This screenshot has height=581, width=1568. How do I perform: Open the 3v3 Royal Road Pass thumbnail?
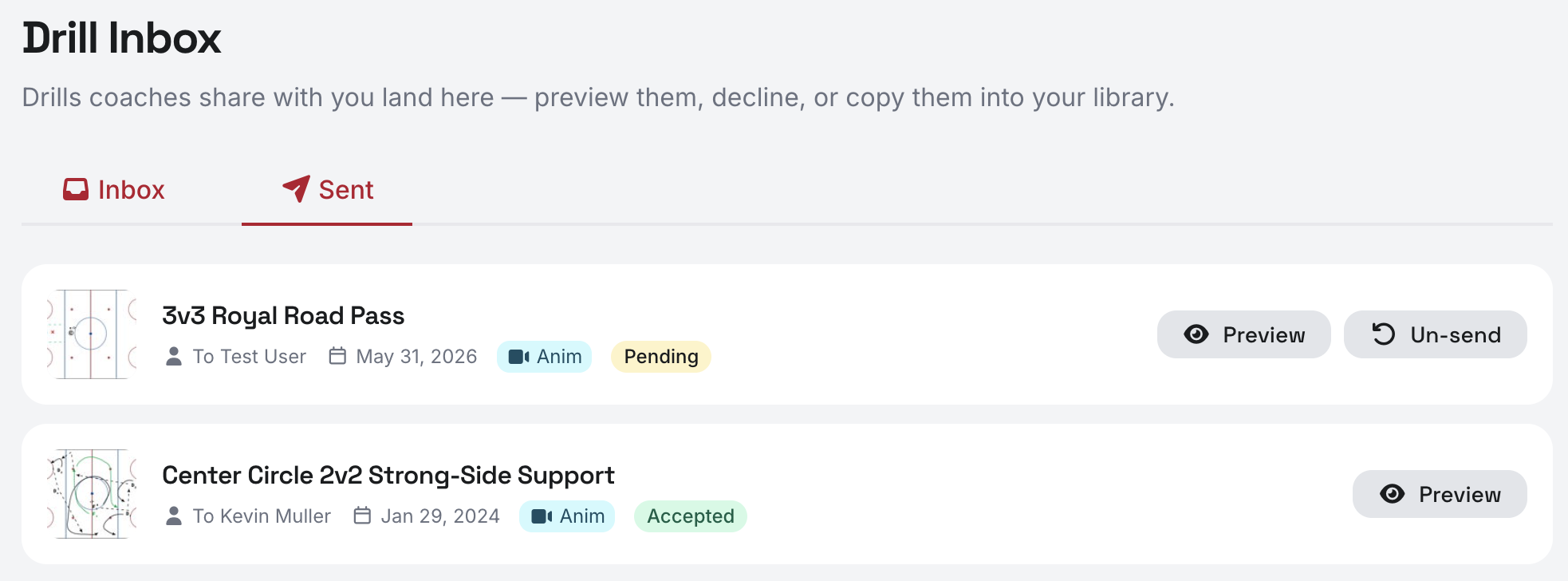point(92,334)
